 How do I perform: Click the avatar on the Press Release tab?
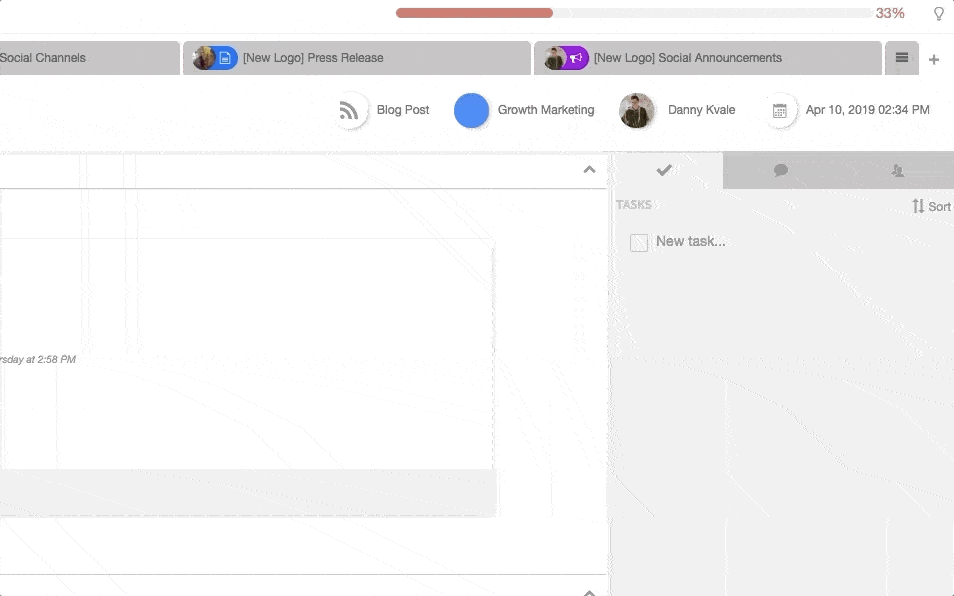click(204, 58)
